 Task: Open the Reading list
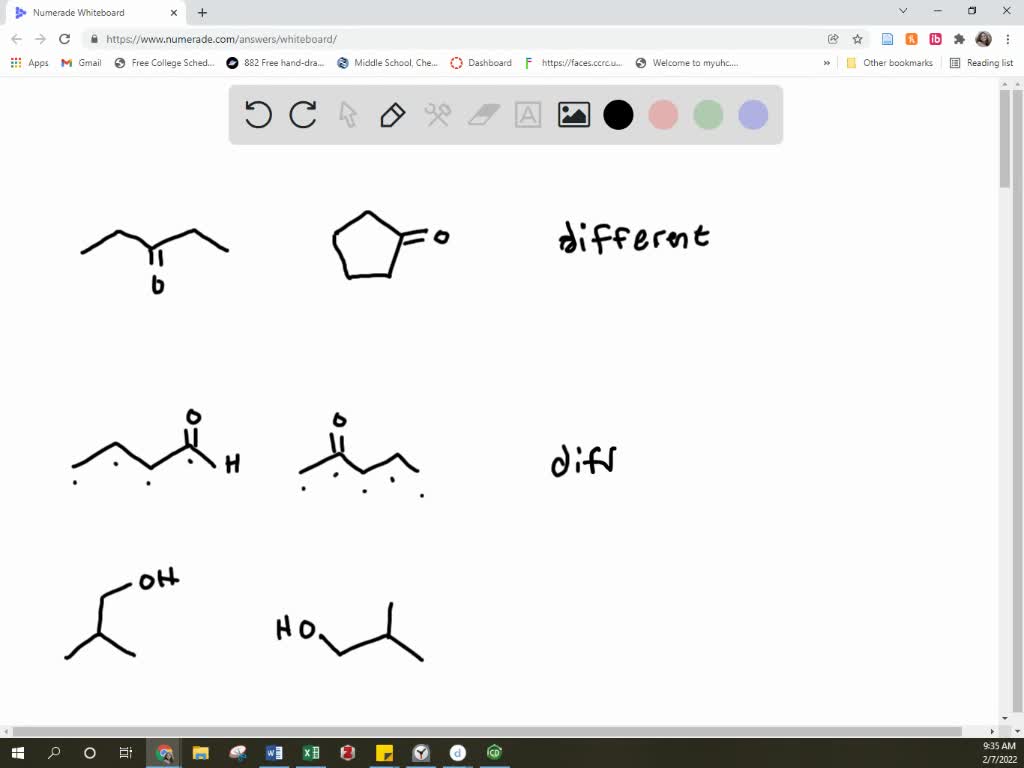(x=982, y=63)
